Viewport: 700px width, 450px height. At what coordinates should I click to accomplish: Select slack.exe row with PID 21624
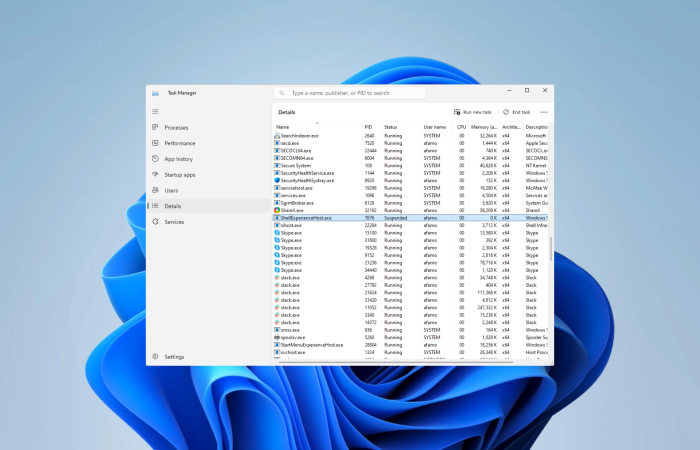410,292
